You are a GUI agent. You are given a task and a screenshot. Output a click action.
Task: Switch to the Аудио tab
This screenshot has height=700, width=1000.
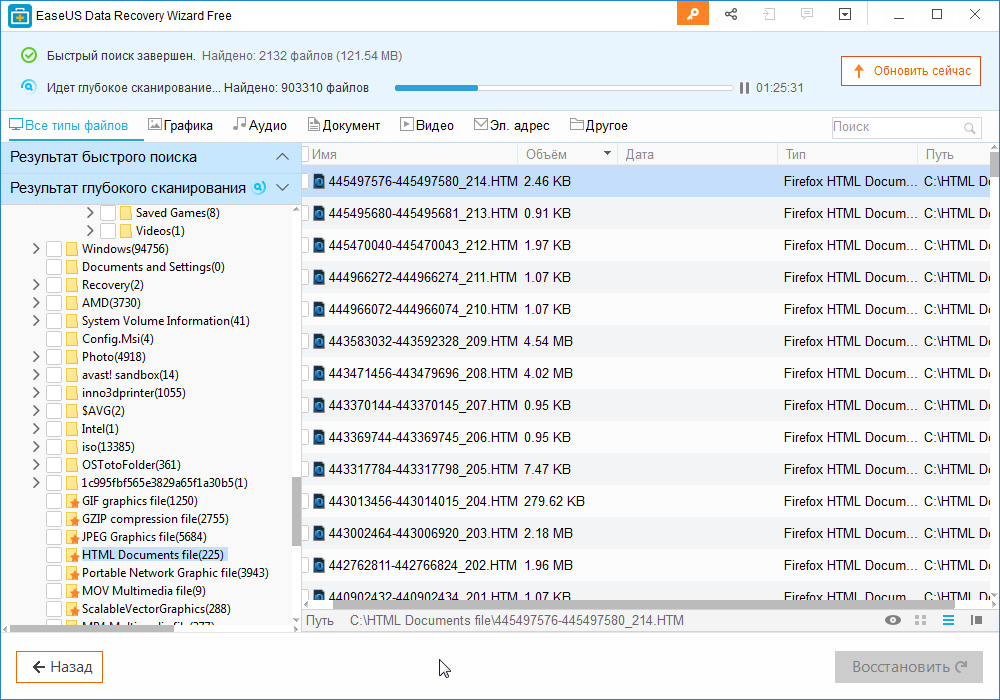(x=260, y=126)
